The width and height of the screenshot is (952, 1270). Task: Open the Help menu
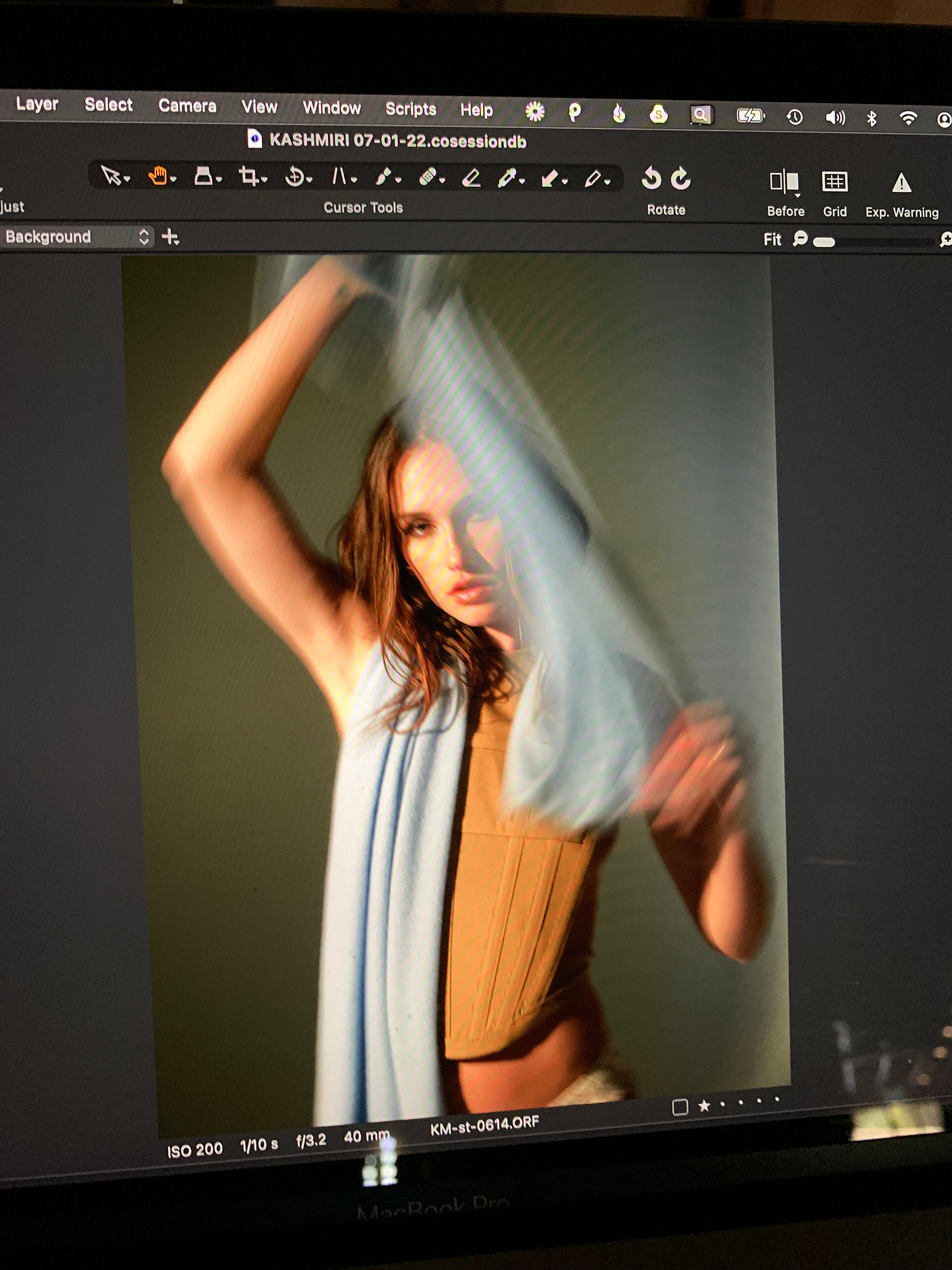pyautogui.click(x=476, y=110)
